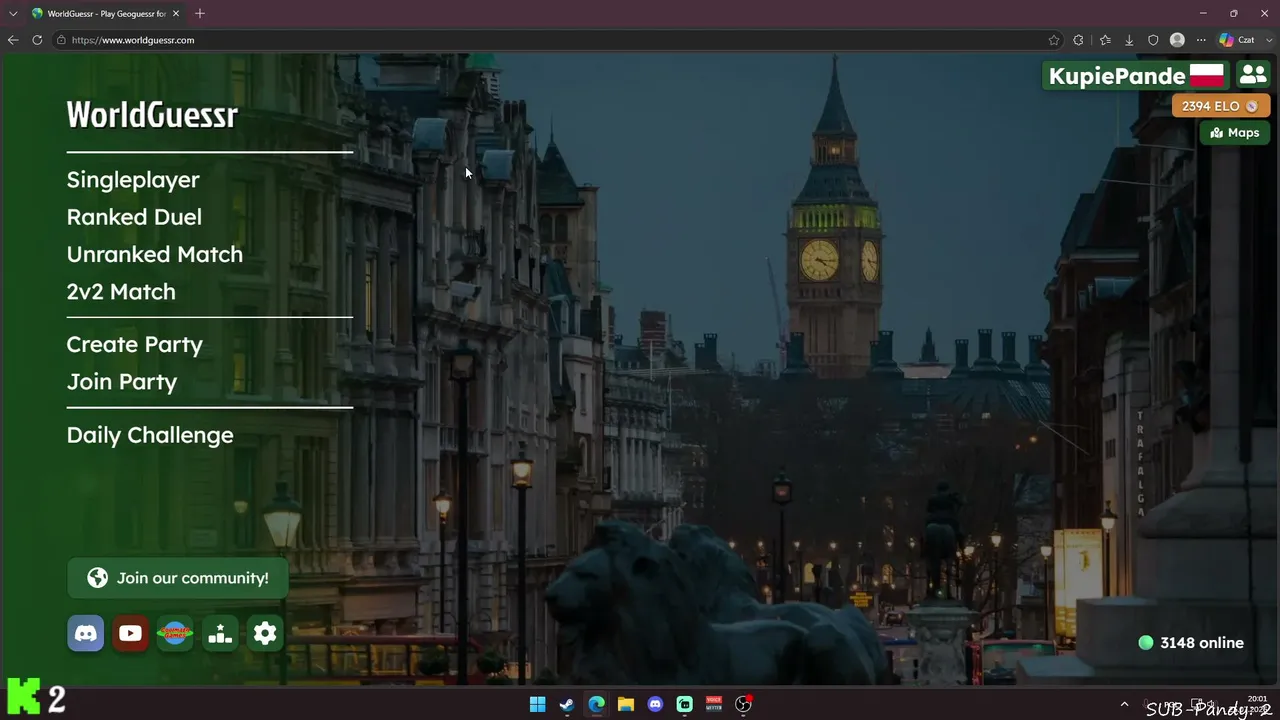1280x720 pixels.
Task: Open the YouTube channel icon
Action: 130,633
